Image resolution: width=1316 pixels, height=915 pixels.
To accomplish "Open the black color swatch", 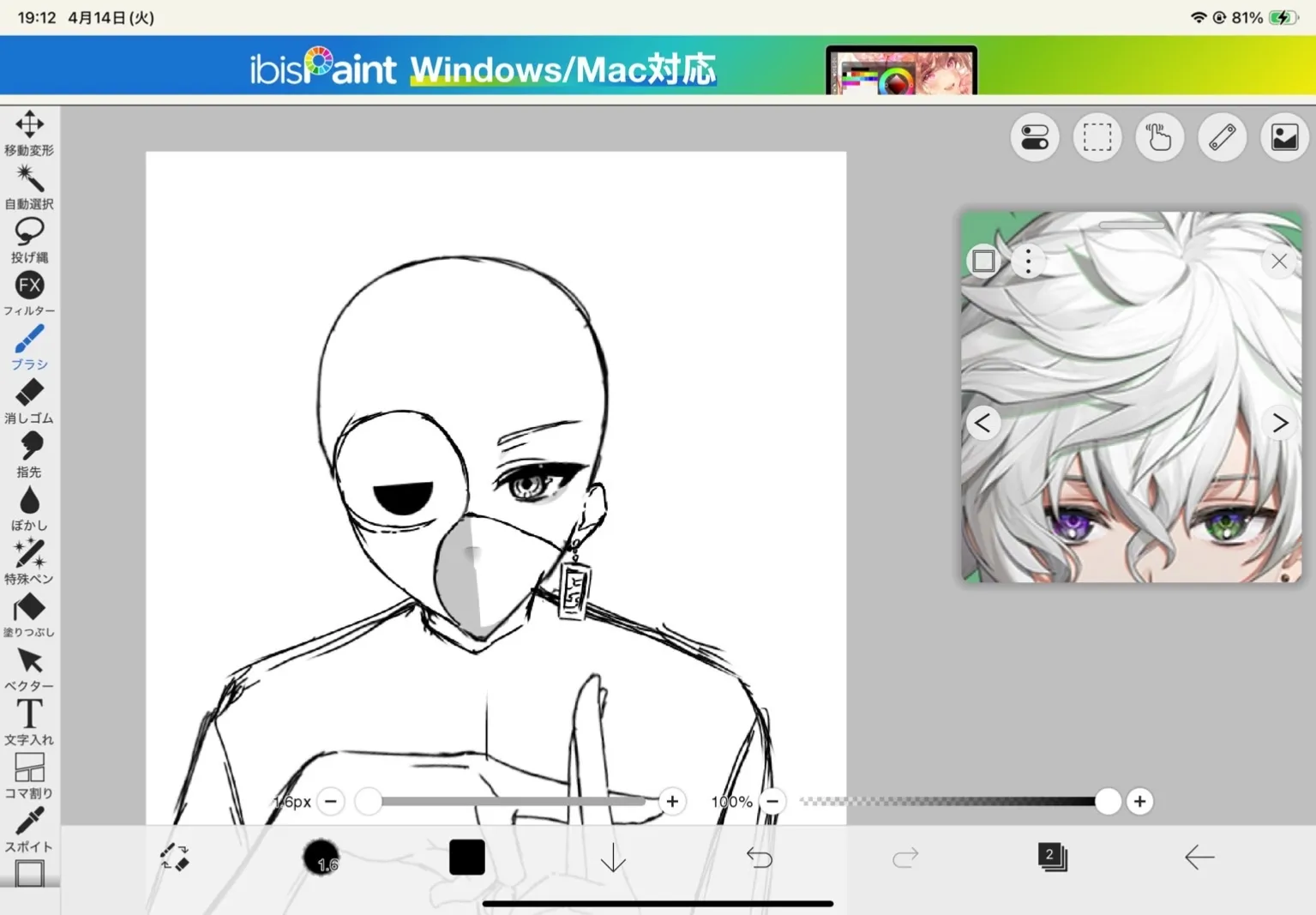I will [x=467, y=857].
